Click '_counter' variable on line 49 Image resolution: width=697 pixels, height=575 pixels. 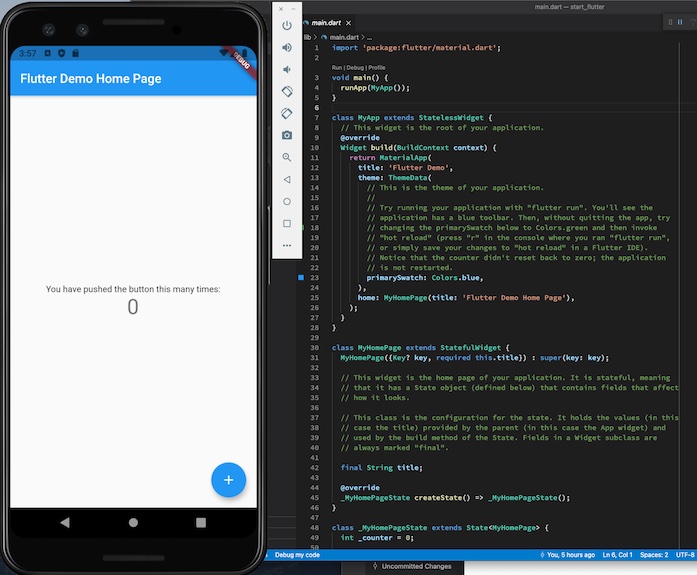pos(375,538)
